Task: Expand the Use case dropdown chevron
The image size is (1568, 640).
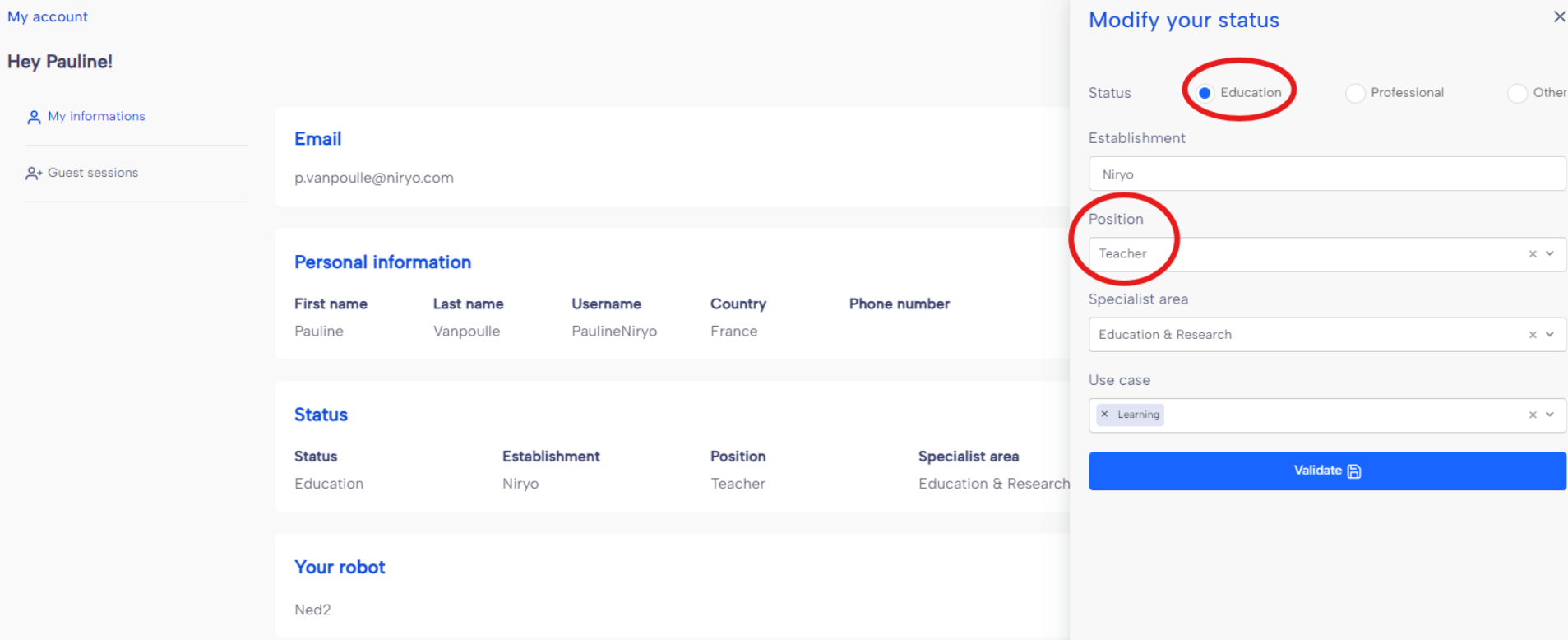Action: click(1550, 415)
